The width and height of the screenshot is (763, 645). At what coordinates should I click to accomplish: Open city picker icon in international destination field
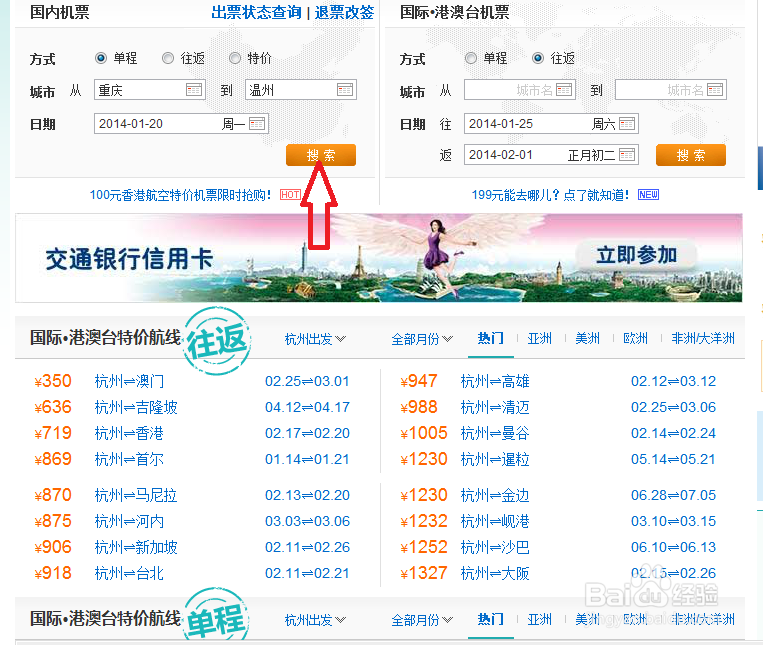(715, 90)
